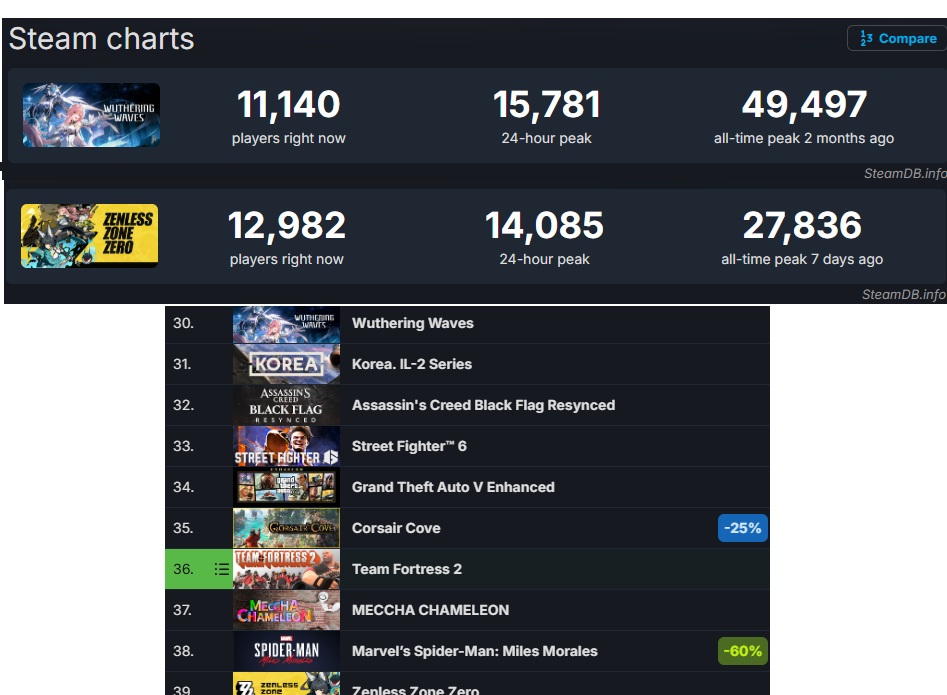This screenshot has height=695, width=947.
Task: Click the Wuthering Waves thumbnail in rank list
Action: (x=286, y=324)
